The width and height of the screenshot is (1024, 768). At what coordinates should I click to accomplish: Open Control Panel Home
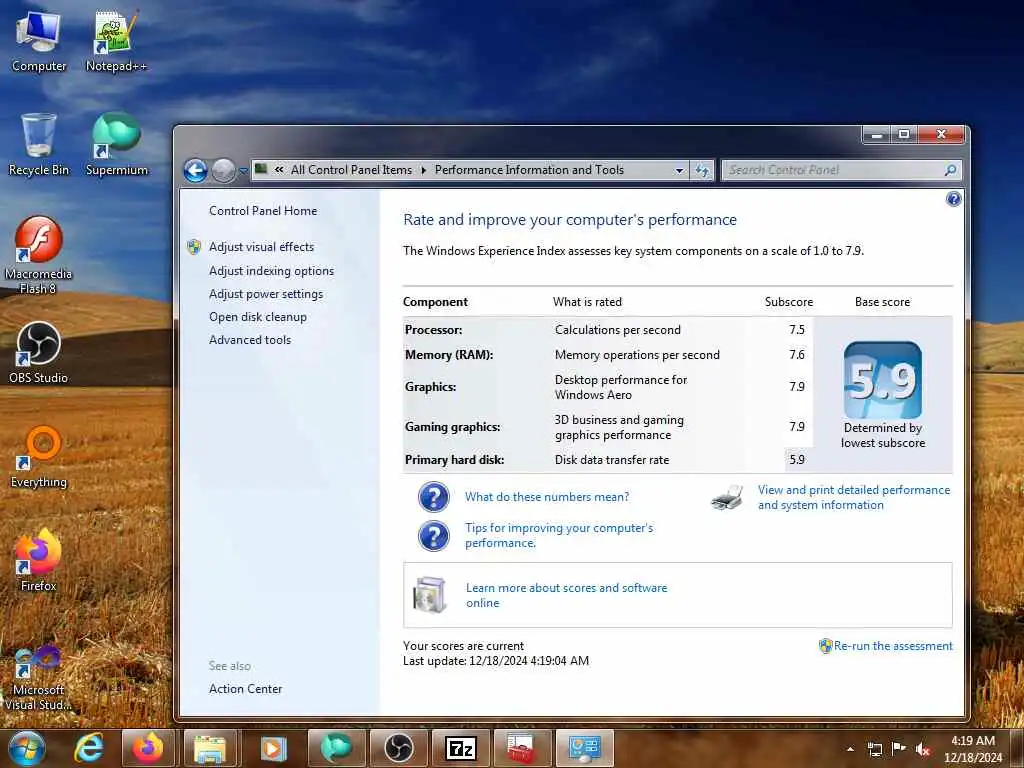click(x=263, y=211)
